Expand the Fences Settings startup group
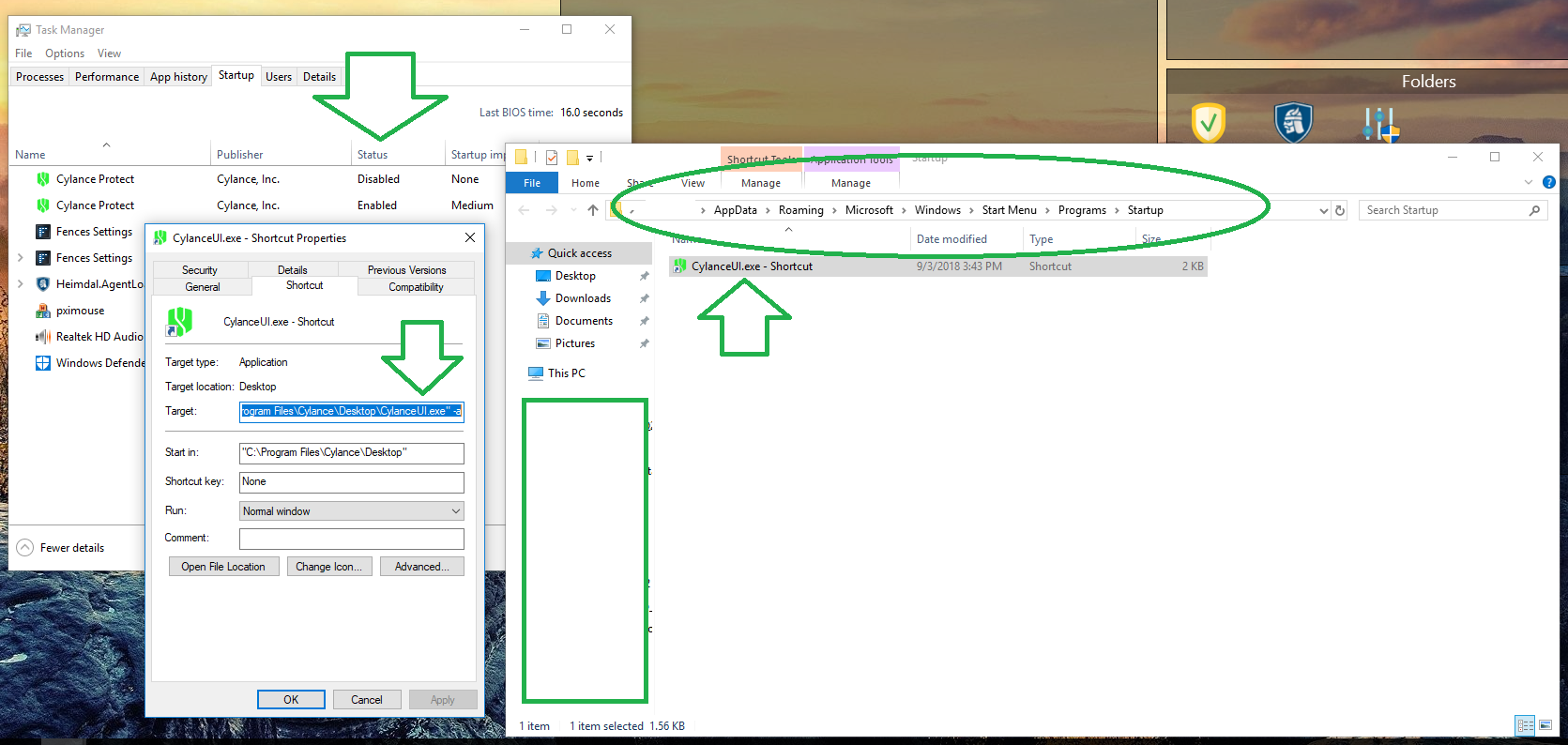Screen dimensions: 1568x745 pos(21,258)
